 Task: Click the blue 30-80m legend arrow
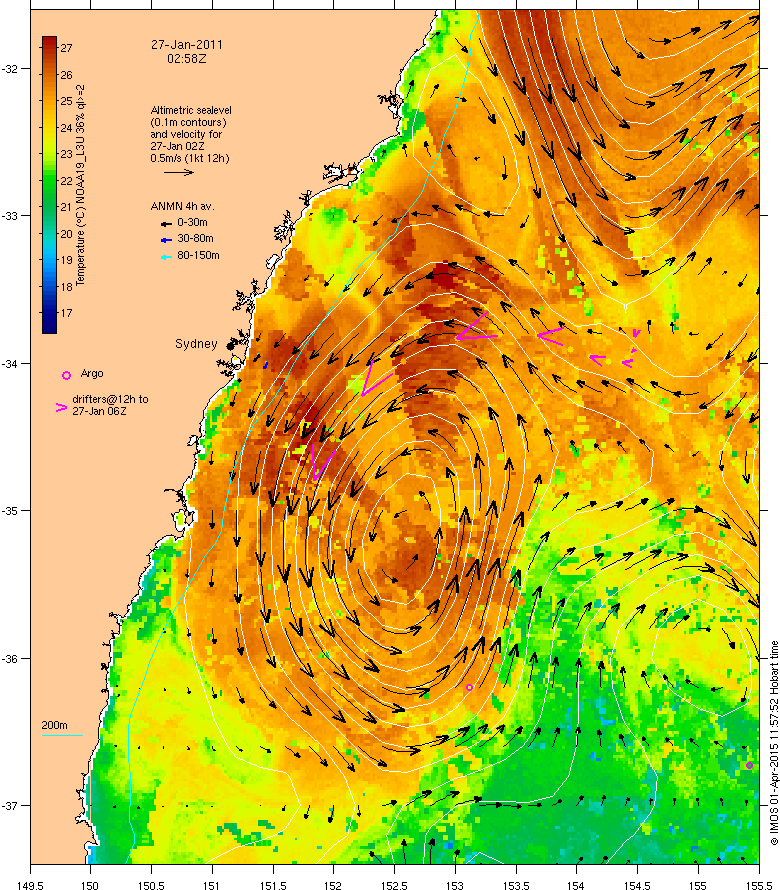[166, 240]
